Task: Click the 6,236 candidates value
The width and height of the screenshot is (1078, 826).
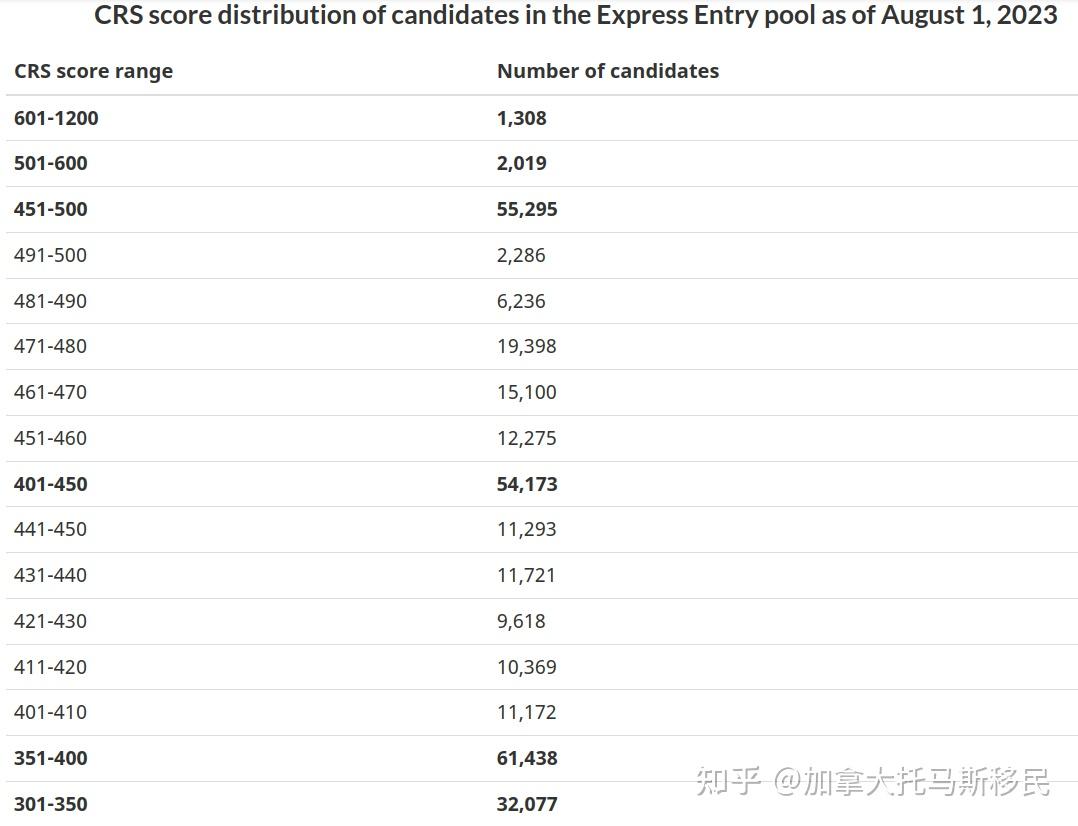Action: (521, 301)
